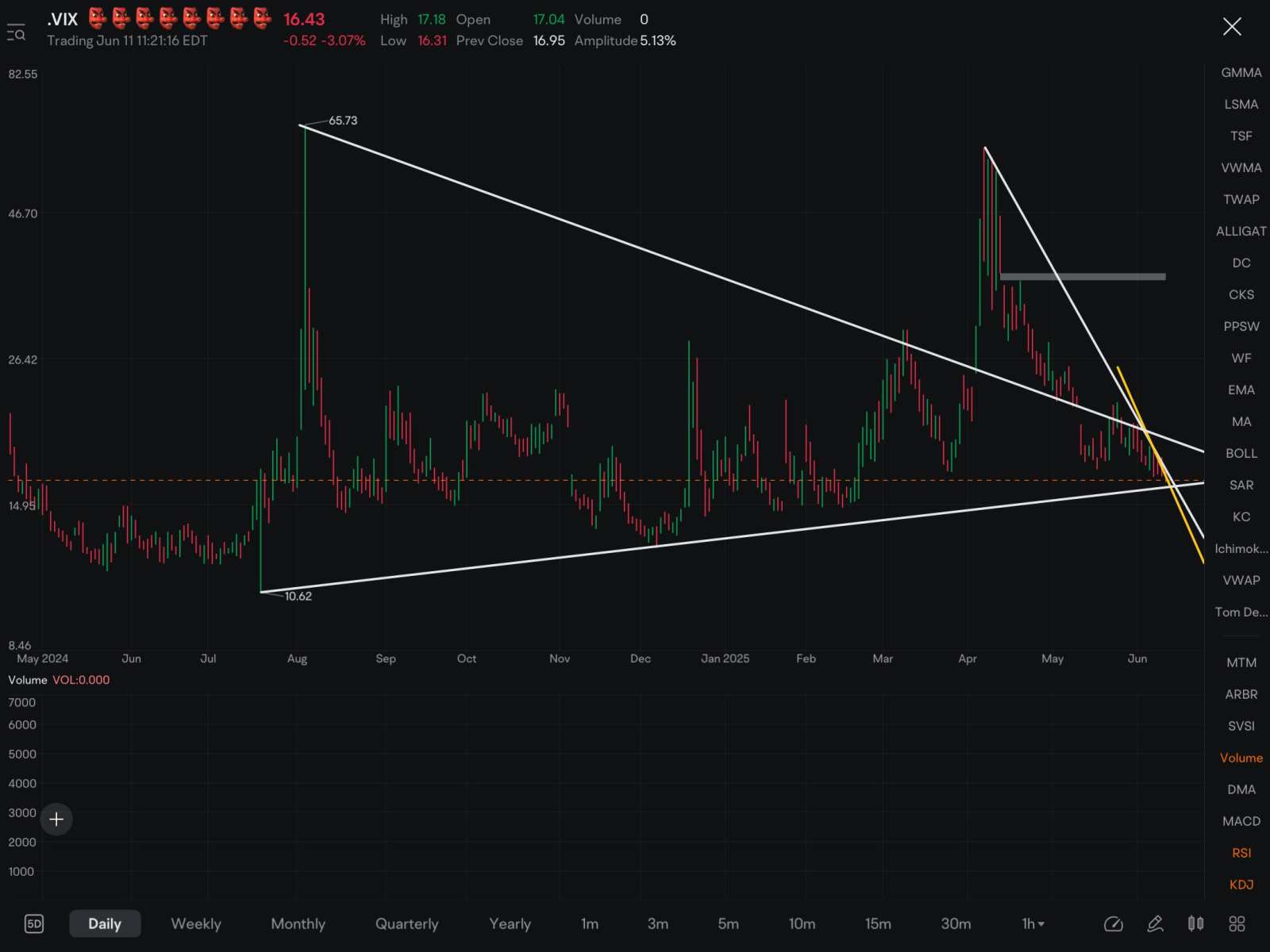Screen dimensions: 1270x952
Task: Switch to the Weekly timeframe tab
Action: pos(196,923)
